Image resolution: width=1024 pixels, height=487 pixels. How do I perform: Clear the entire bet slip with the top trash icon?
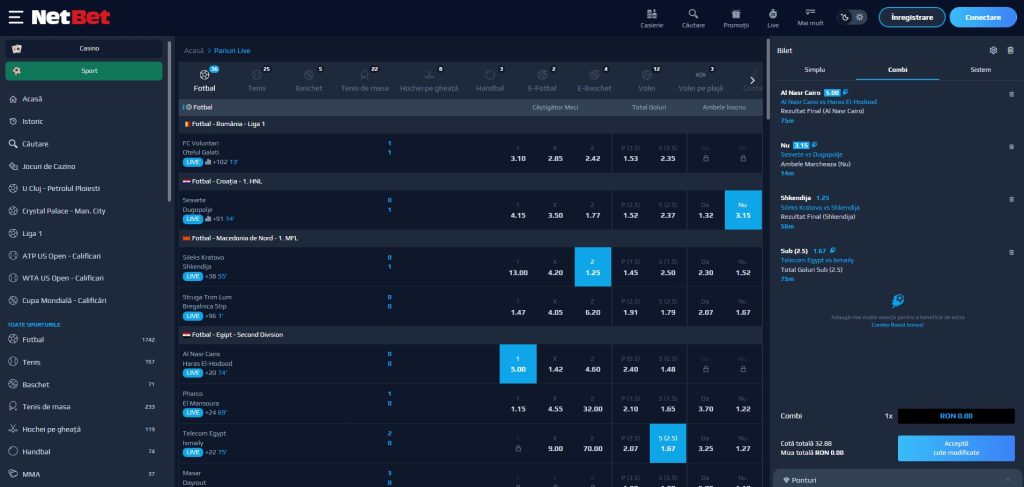[x=1010, y=50]
